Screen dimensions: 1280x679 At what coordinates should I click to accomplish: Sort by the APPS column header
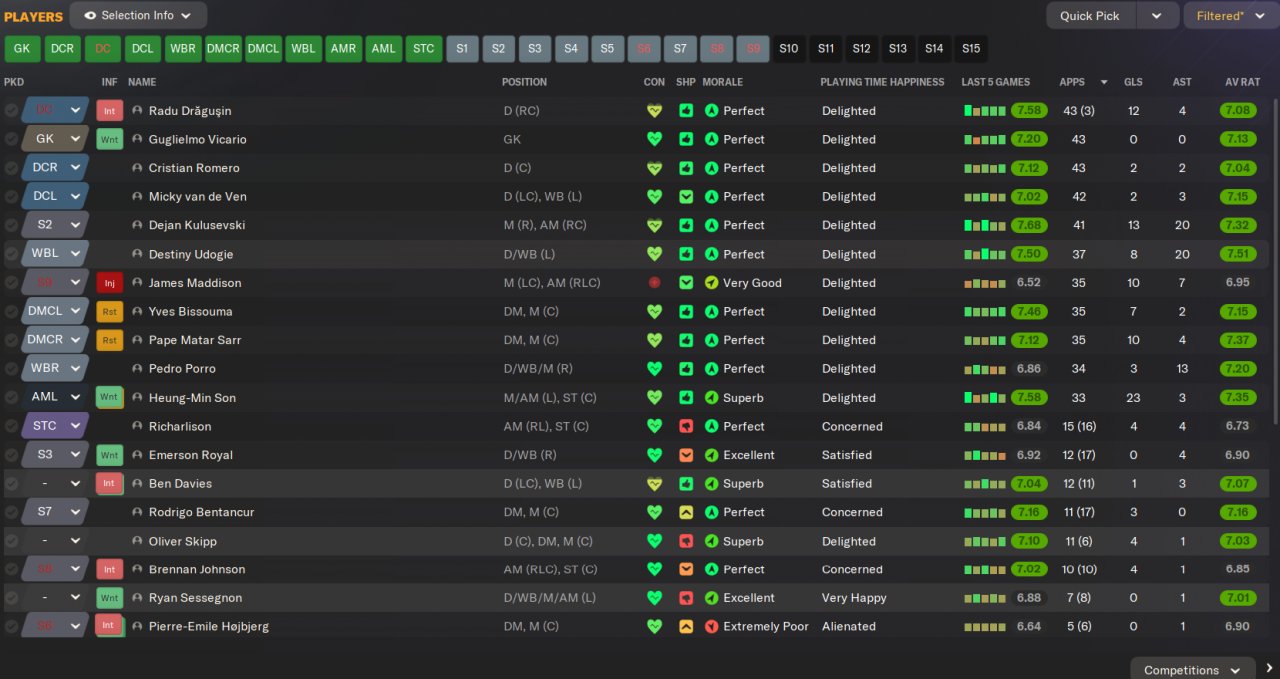click(1072, 82)
